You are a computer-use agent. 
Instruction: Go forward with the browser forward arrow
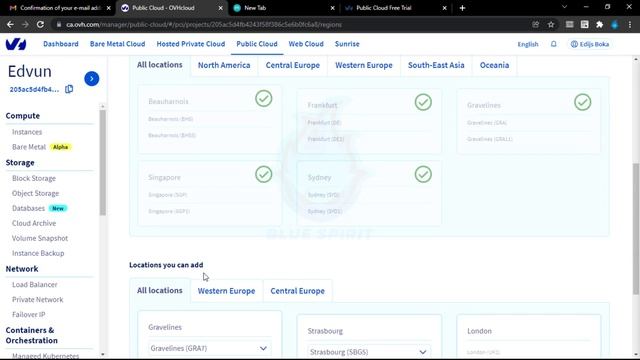pyautogui.click(x=25, y=24)
